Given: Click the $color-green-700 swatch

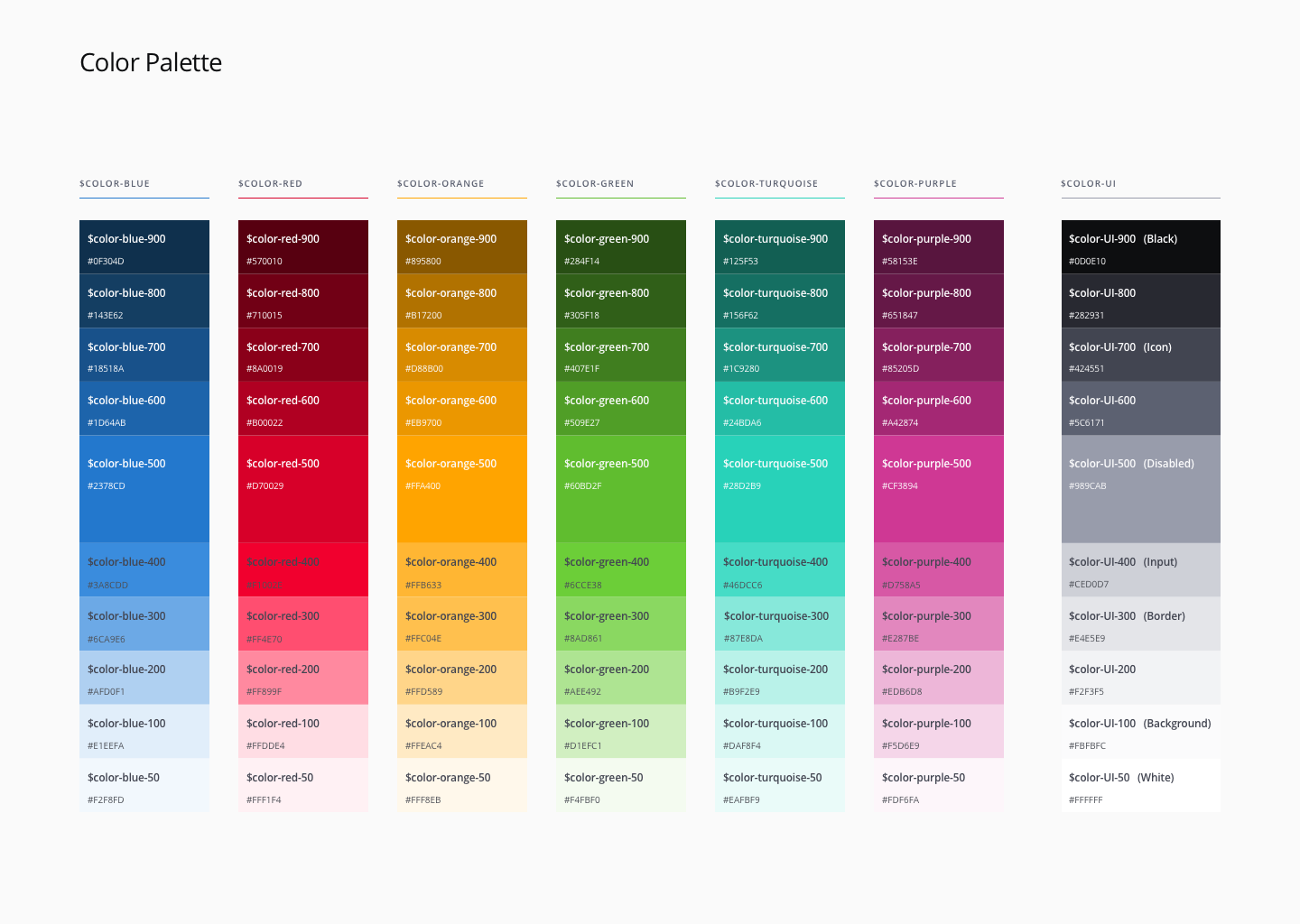Looking at the screenshot, I should click(621, 355).
